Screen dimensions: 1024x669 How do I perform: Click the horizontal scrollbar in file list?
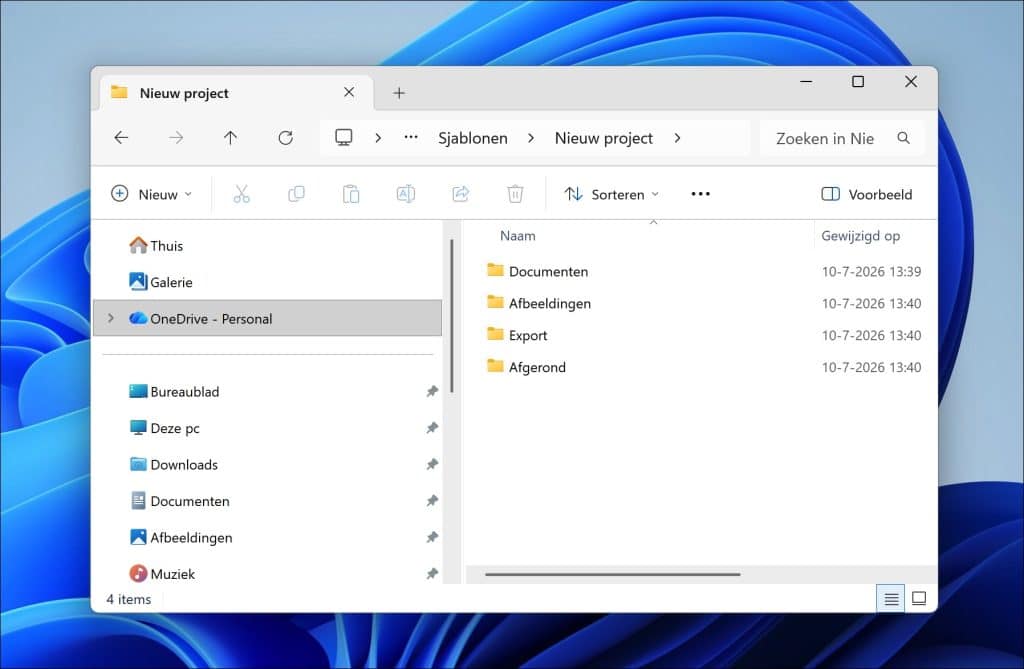613,574
